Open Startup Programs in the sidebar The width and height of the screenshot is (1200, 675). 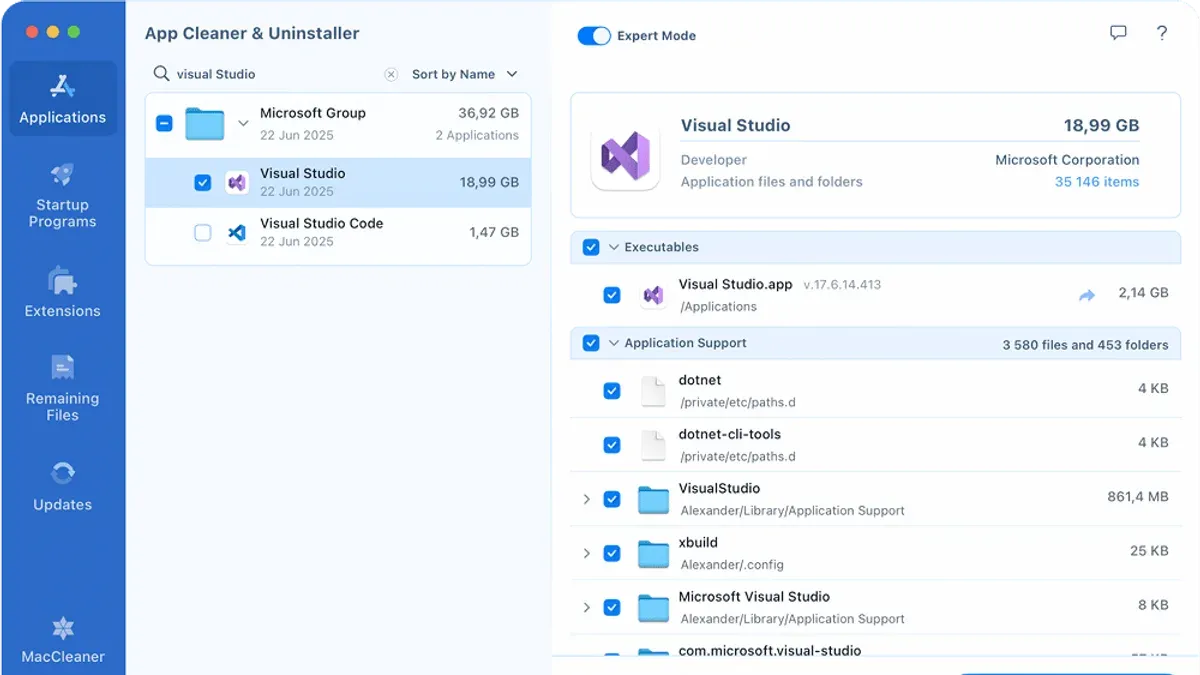62,196
